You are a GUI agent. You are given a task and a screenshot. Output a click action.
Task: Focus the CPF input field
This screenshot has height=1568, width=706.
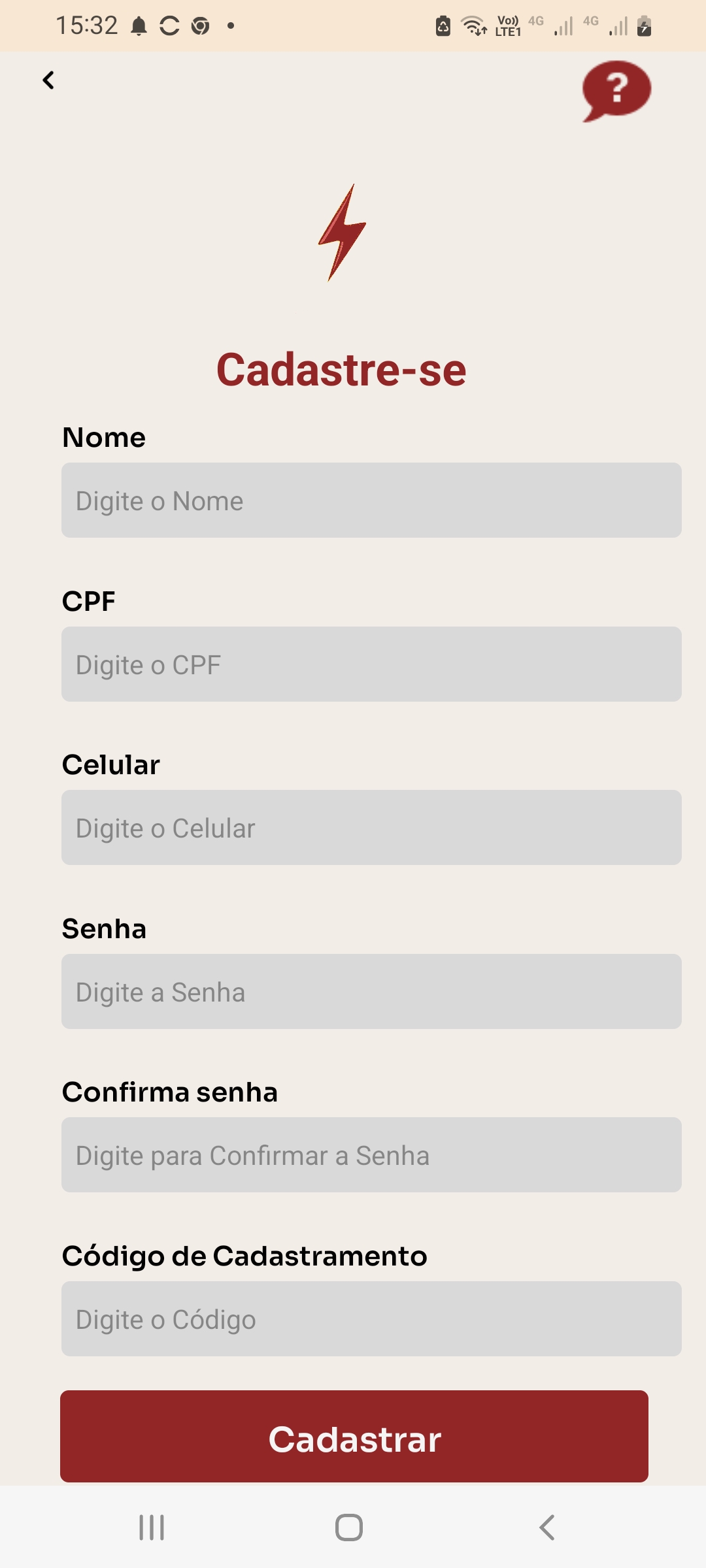371,664
